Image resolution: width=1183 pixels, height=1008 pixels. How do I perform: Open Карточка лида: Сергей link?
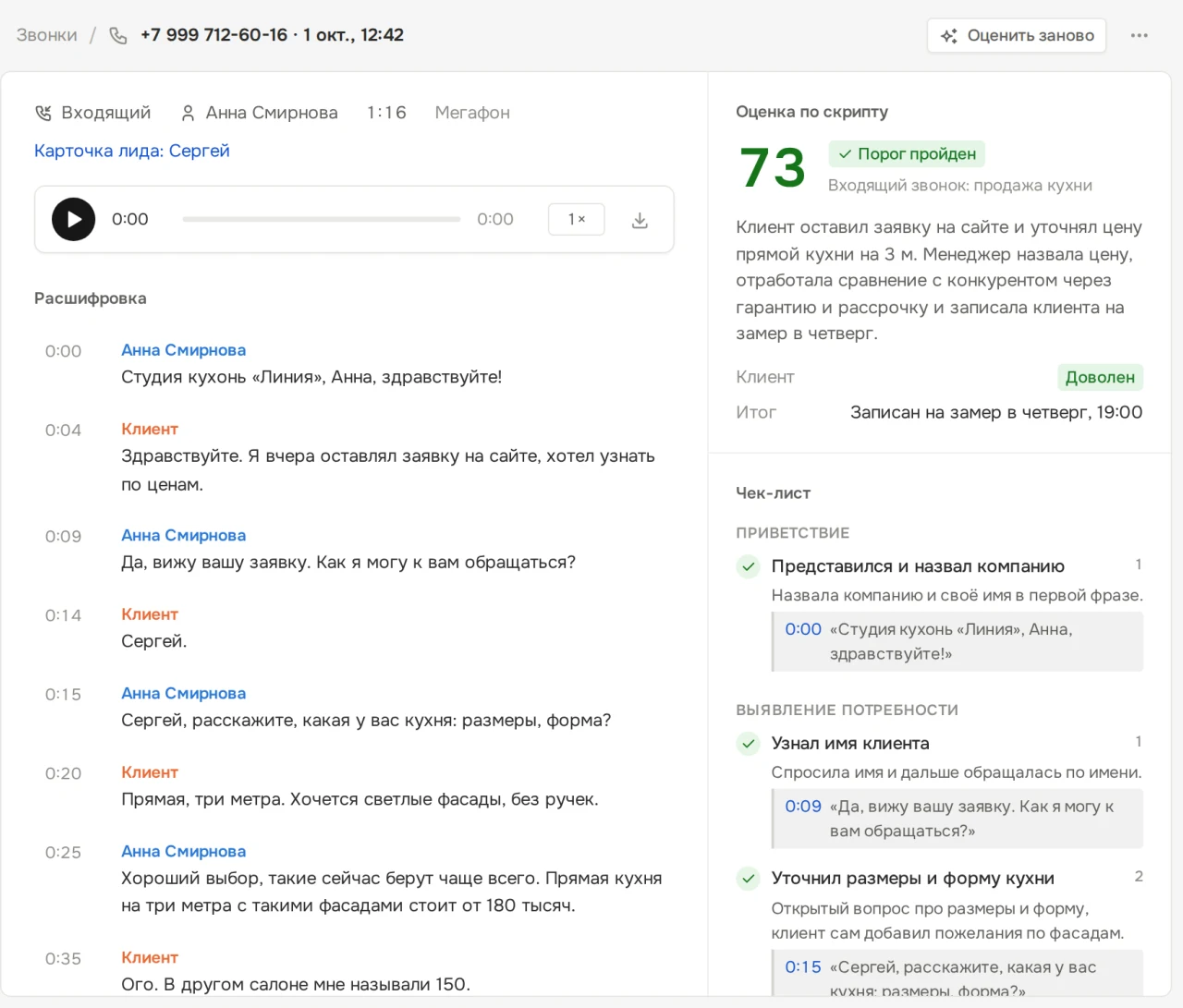coord(132,151)
